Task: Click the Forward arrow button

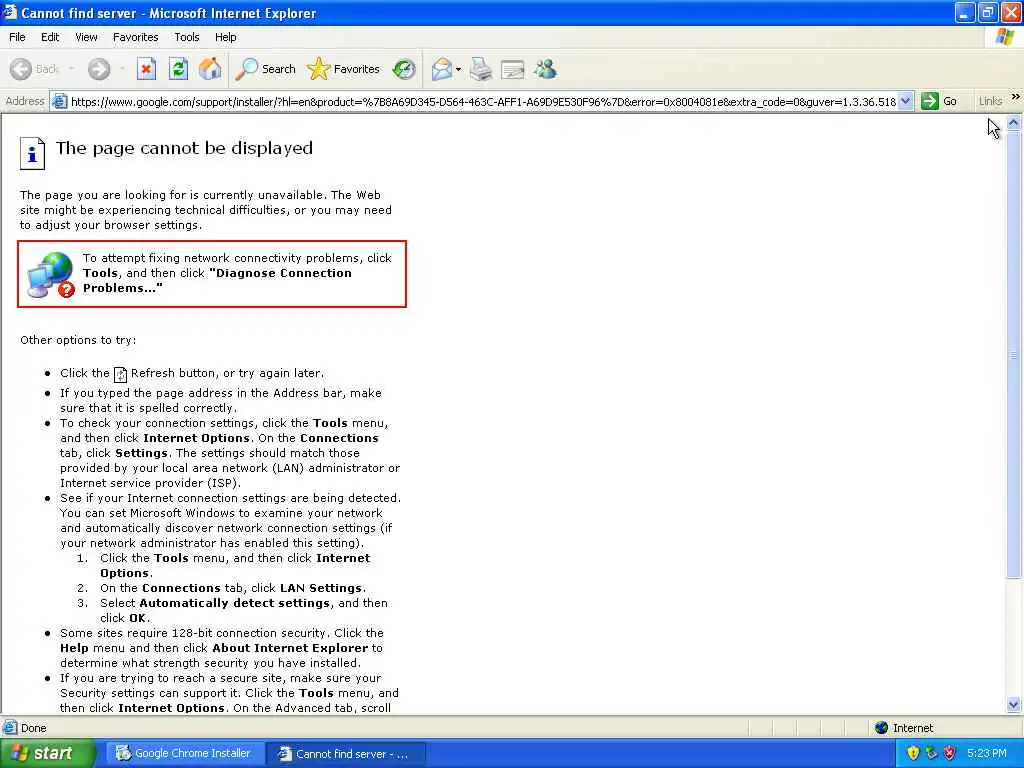Action: click(99, 69)
